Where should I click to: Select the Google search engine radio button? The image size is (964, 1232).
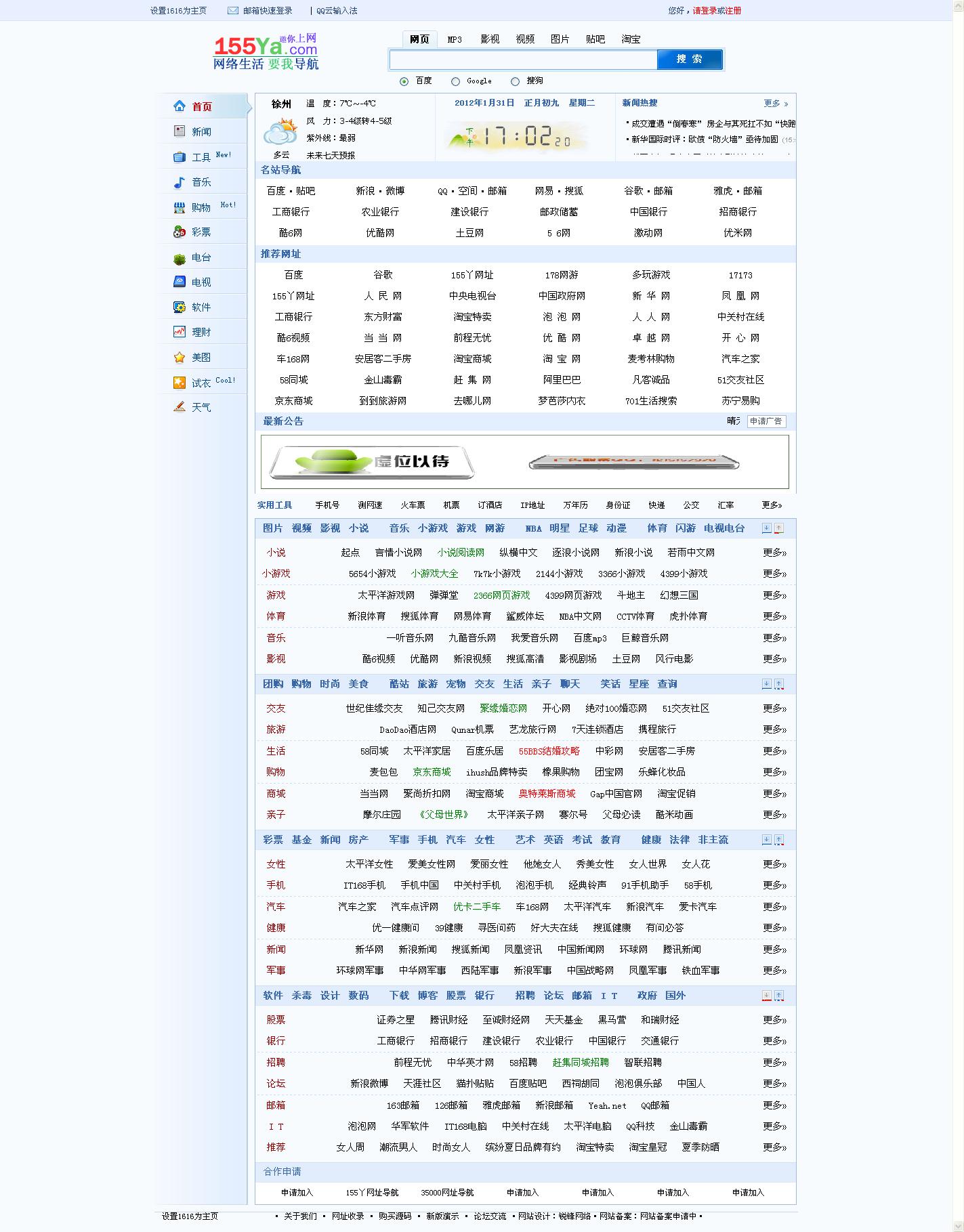455,81
